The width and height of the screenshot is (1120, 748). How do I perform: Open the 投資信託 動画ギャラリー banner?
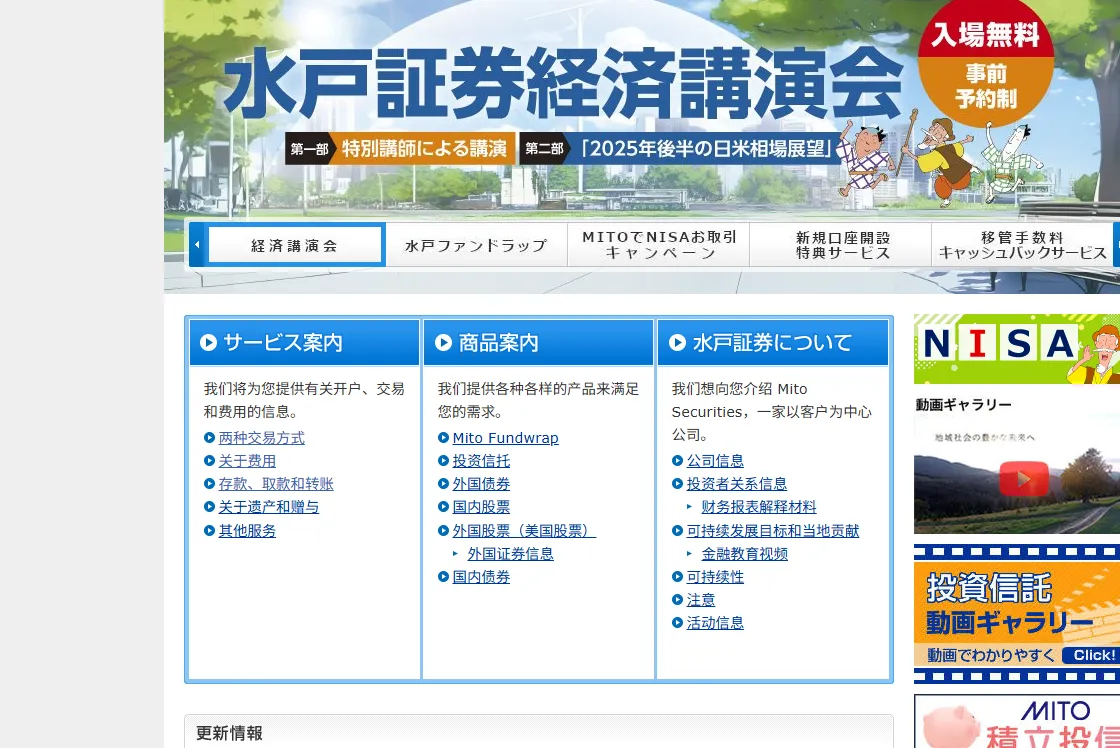tap(1017, 614)
